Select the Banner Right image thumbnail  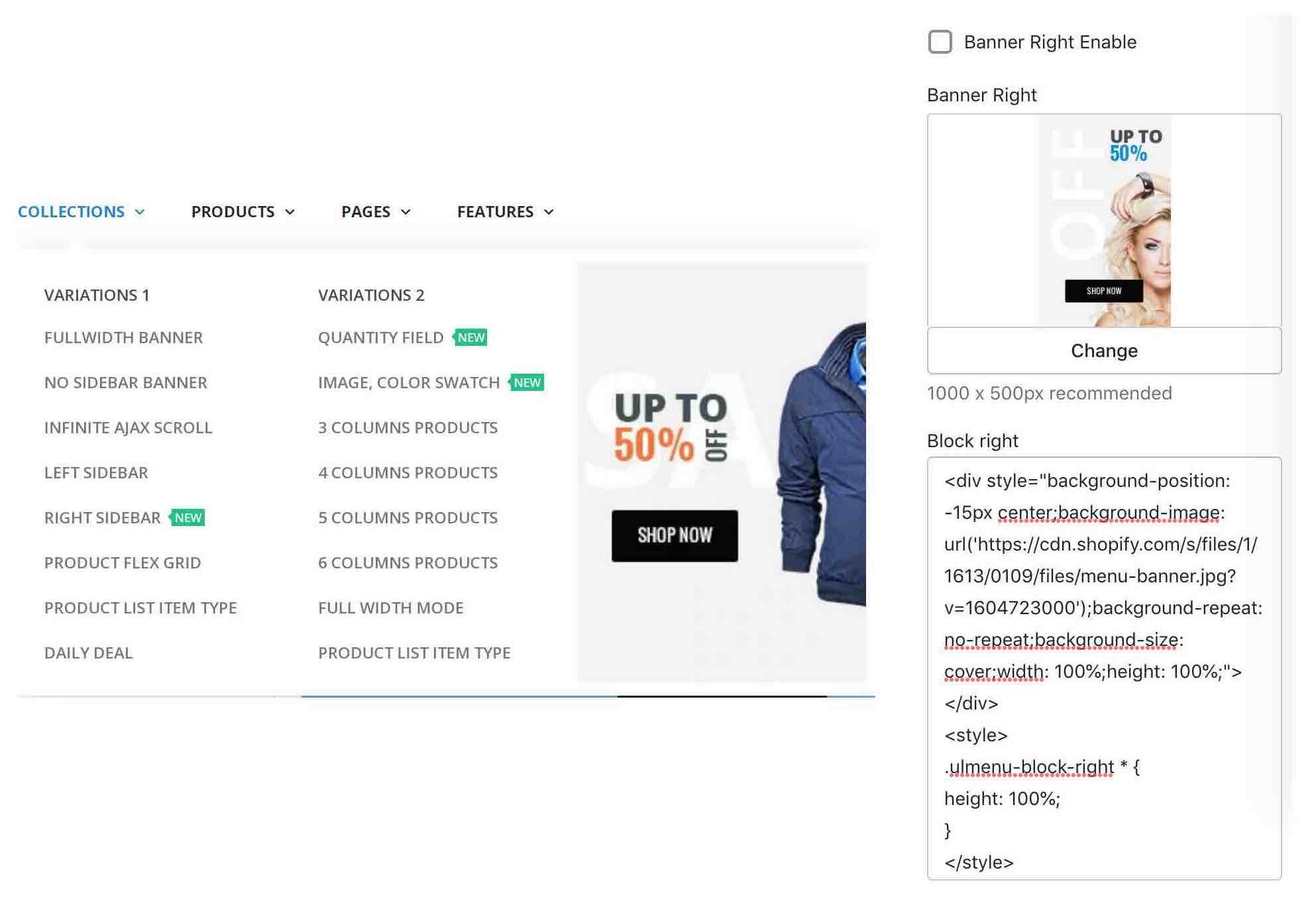click(x=1104, y=221)
